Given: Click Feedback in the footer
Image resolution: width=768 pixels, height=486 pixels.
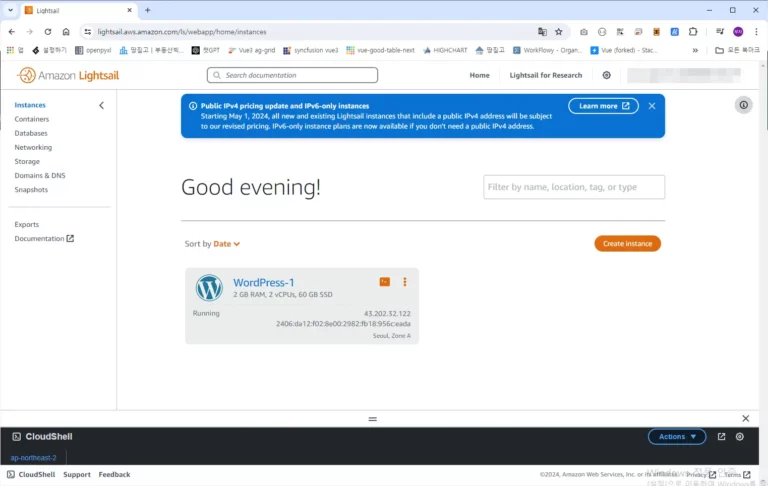Looking at the screenshot, I should (114, 474).
